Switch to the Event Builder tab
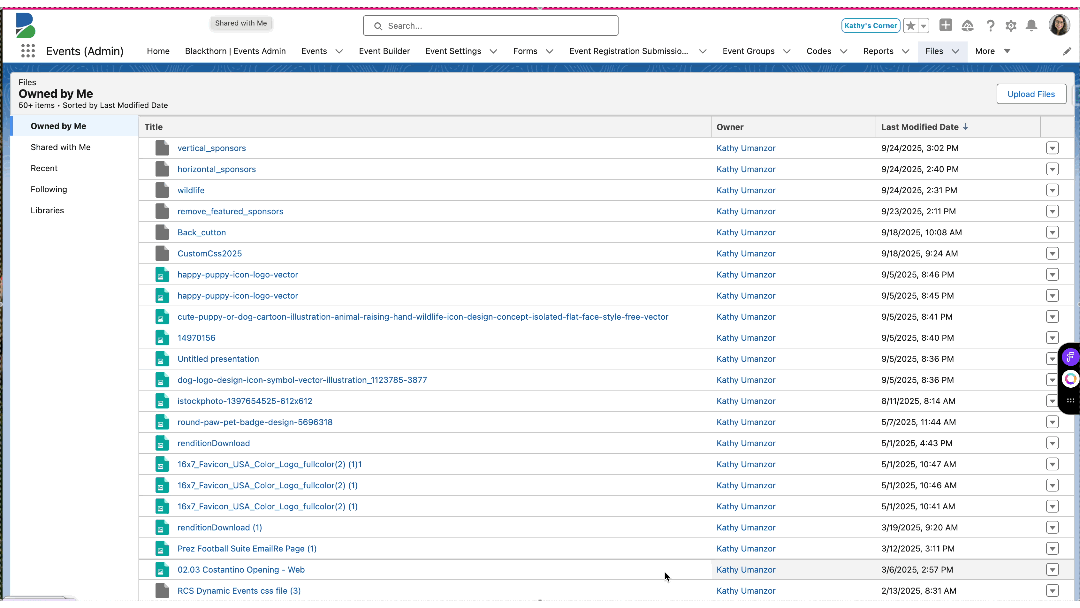 [384, 51]
